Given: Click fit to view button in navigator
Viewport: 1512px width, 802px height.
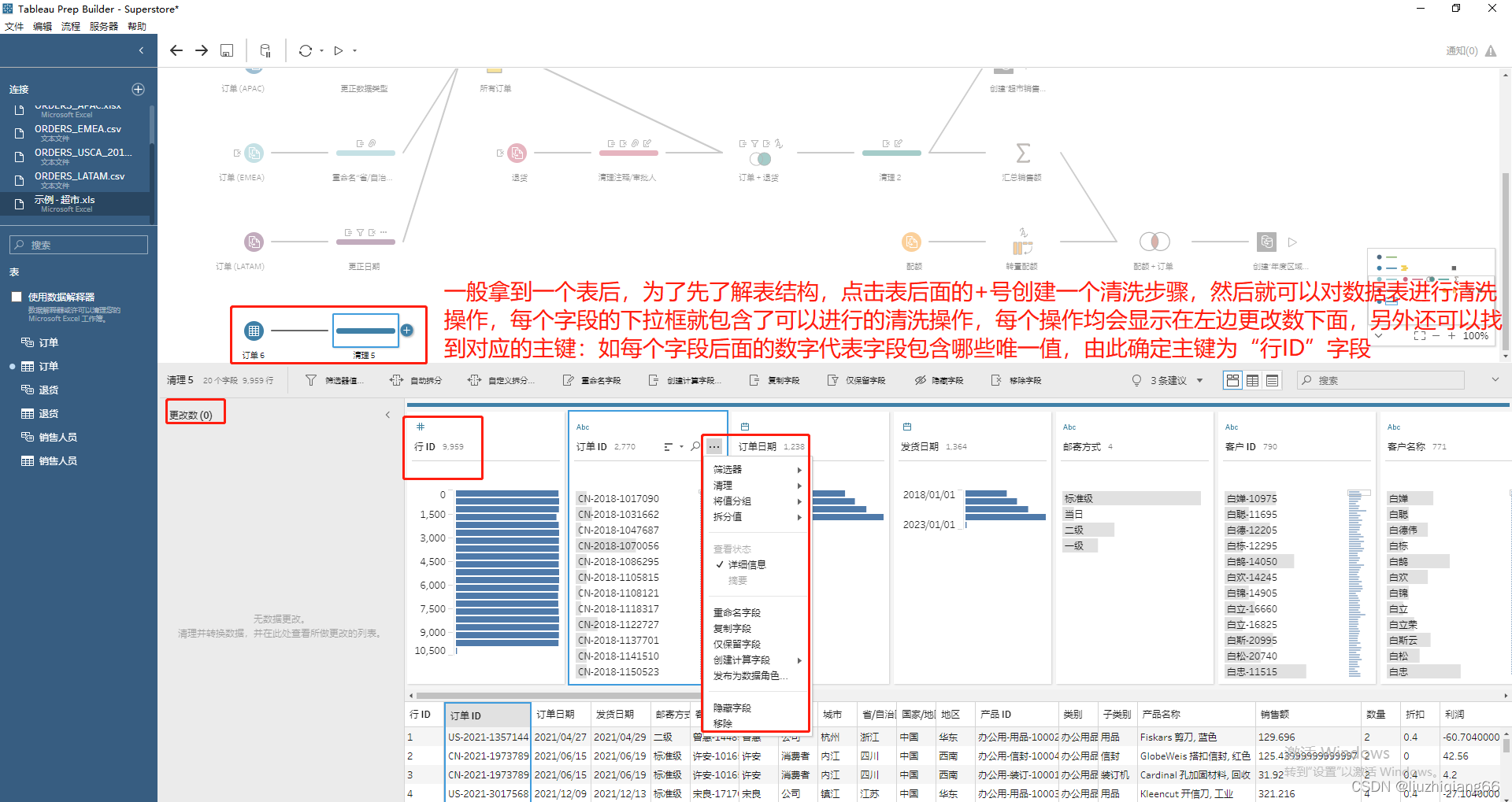Looking at the screenshot, I should tap(1420, 335).
